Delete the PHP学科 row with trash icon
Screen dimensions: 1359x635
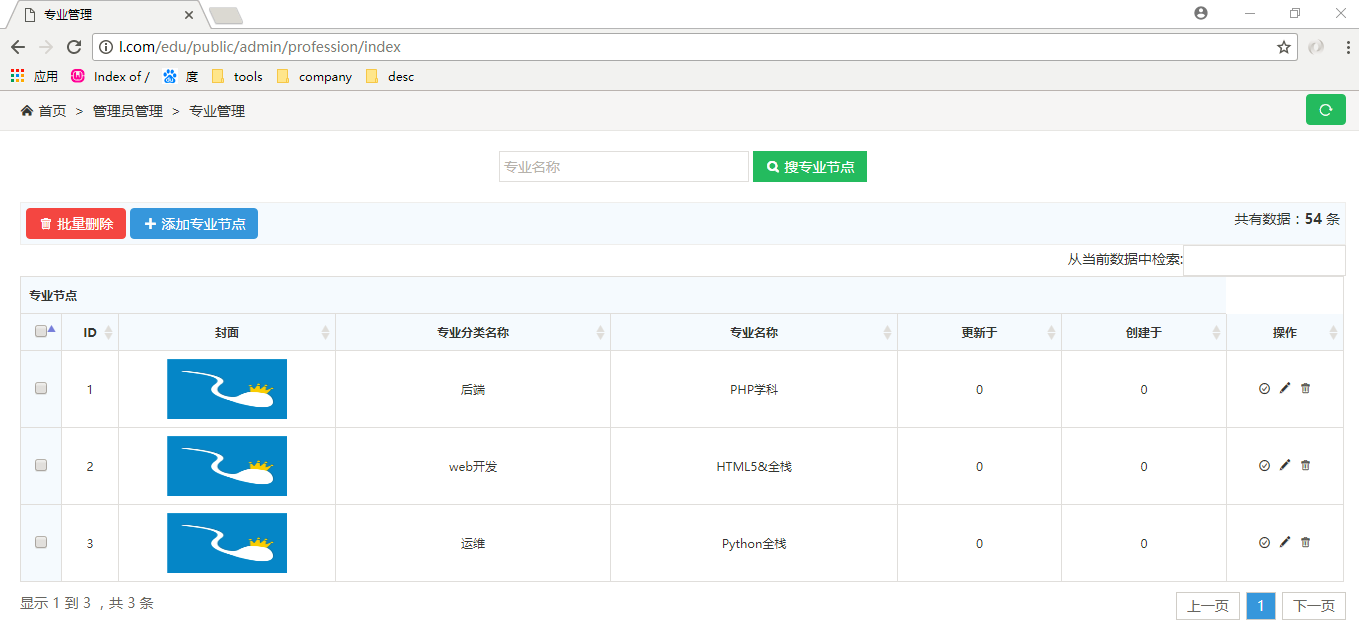(x=1305, y=388)
